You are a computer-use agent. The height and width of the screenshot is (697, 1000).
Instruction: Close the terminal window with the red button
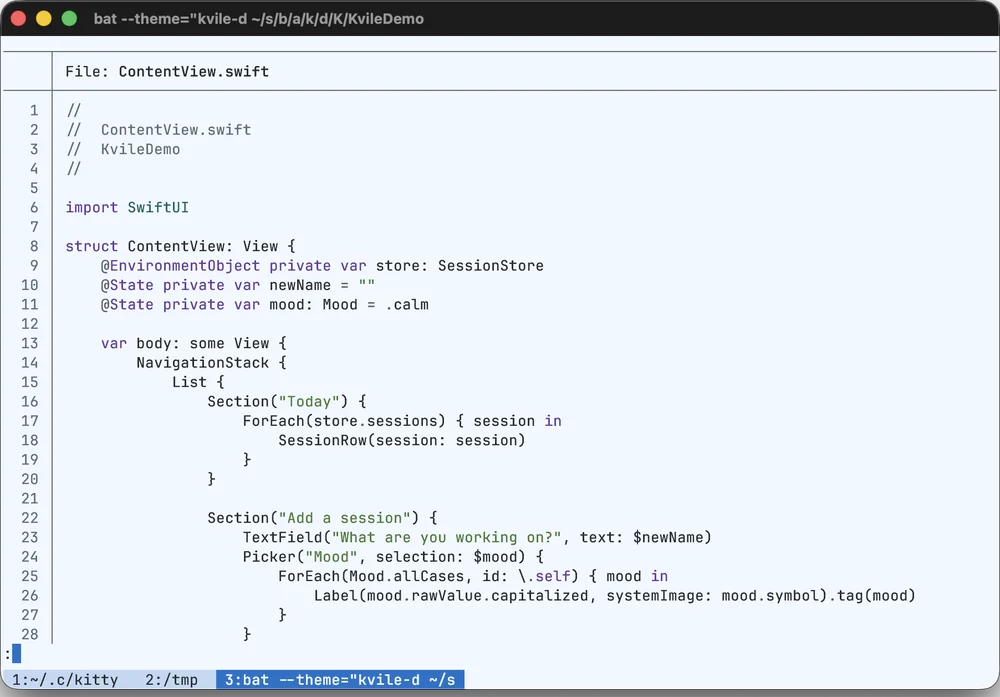point(18,18)
